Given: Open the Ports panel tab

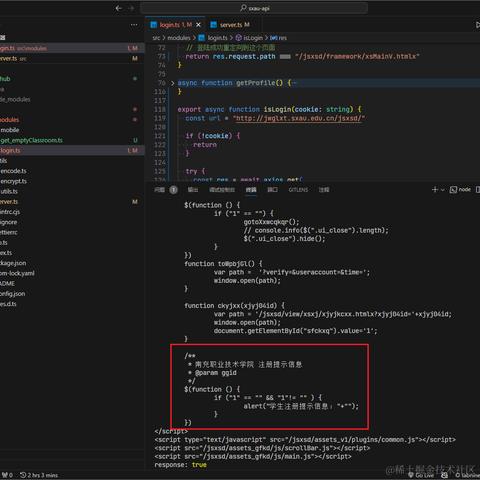Looking at the screenshot, I should pyautogui.click(x=272, y=190).
